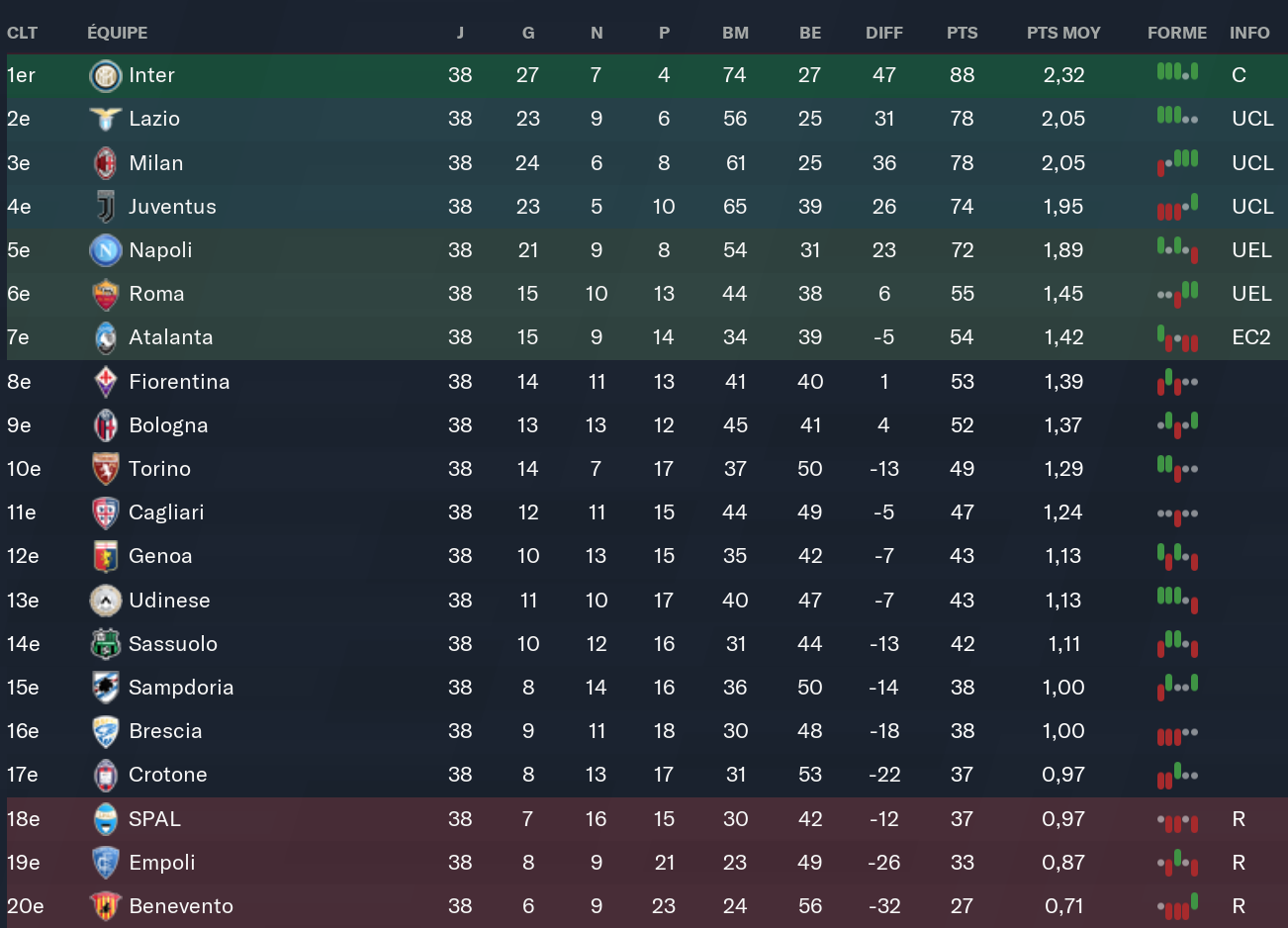1288x928 pixels.
Task: Select the Sampdoria team name
Action: click(x=181, y=688)
